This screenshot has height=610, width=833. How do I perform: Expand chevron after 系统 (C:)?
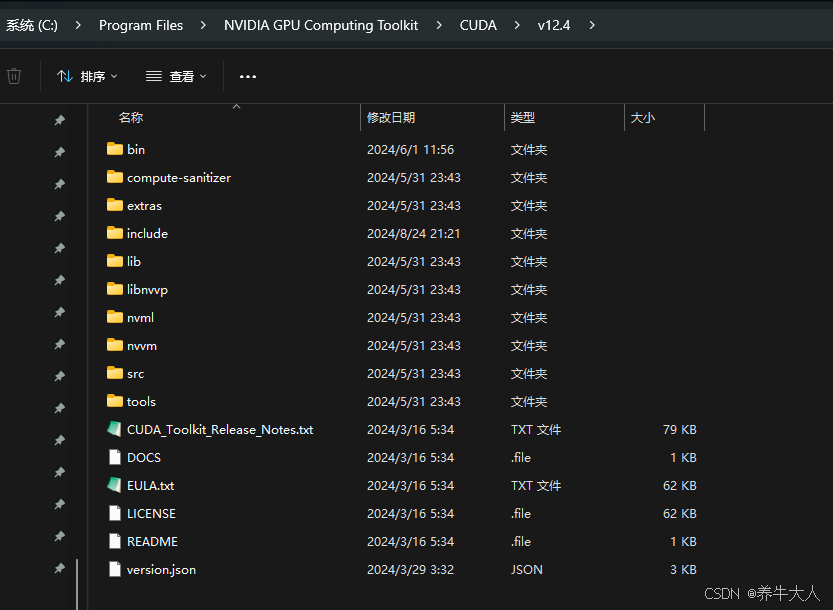pyautogui.click(x=78, y=25)
